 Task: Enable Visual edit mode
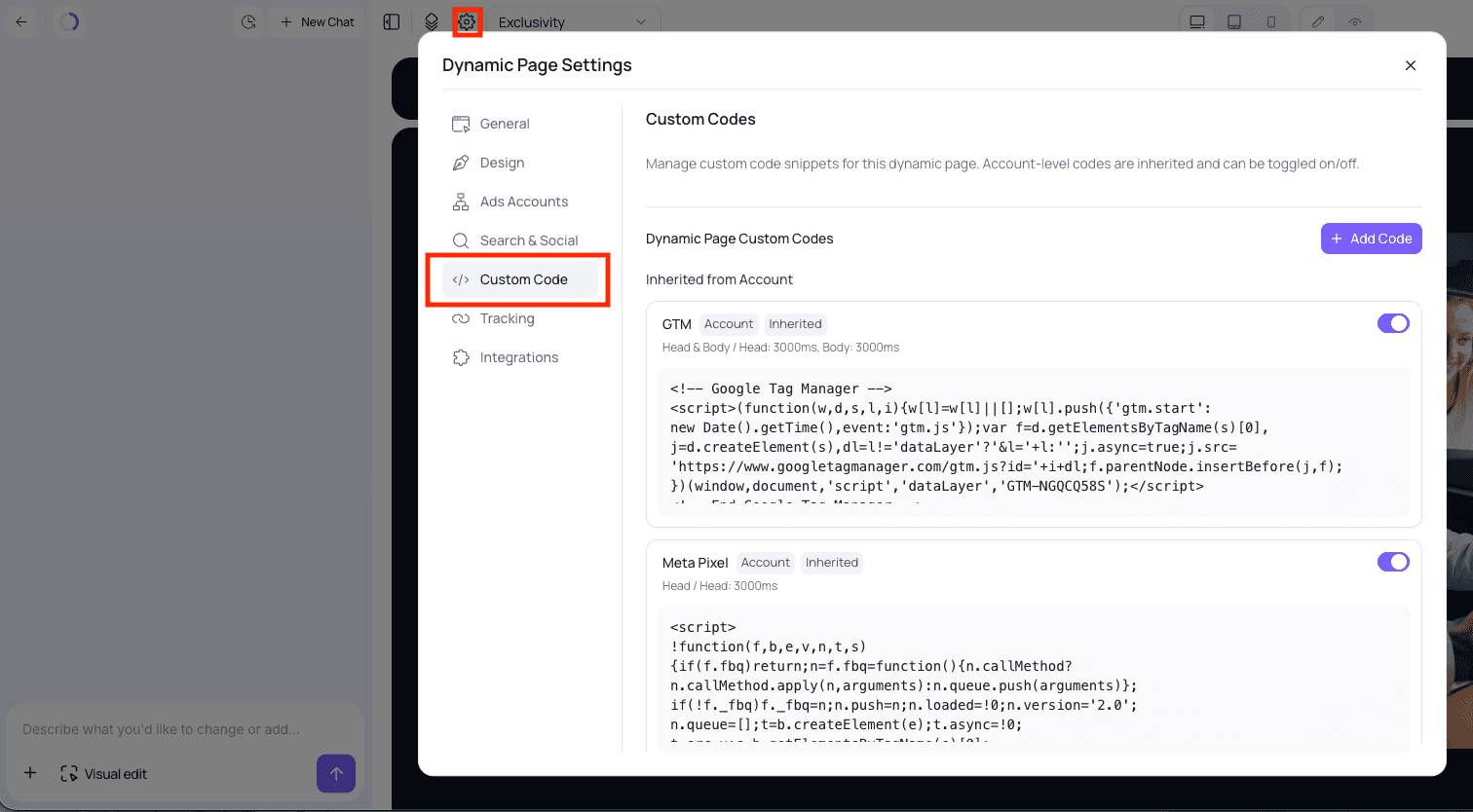click(x=103, y=774)
